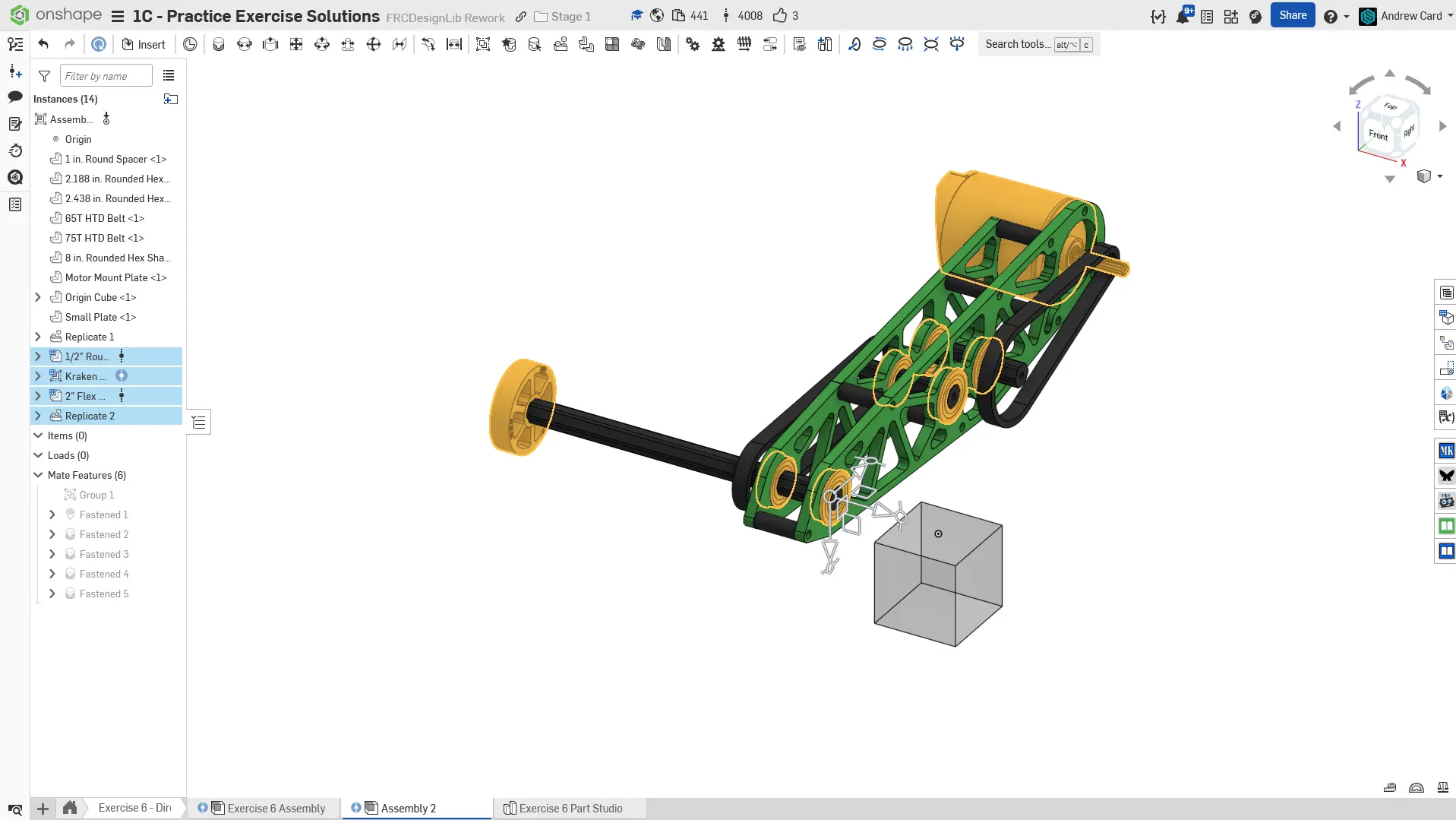Open the Insert parts dialog
Screen dimensions: 1456x820
[x=144, y=44]
